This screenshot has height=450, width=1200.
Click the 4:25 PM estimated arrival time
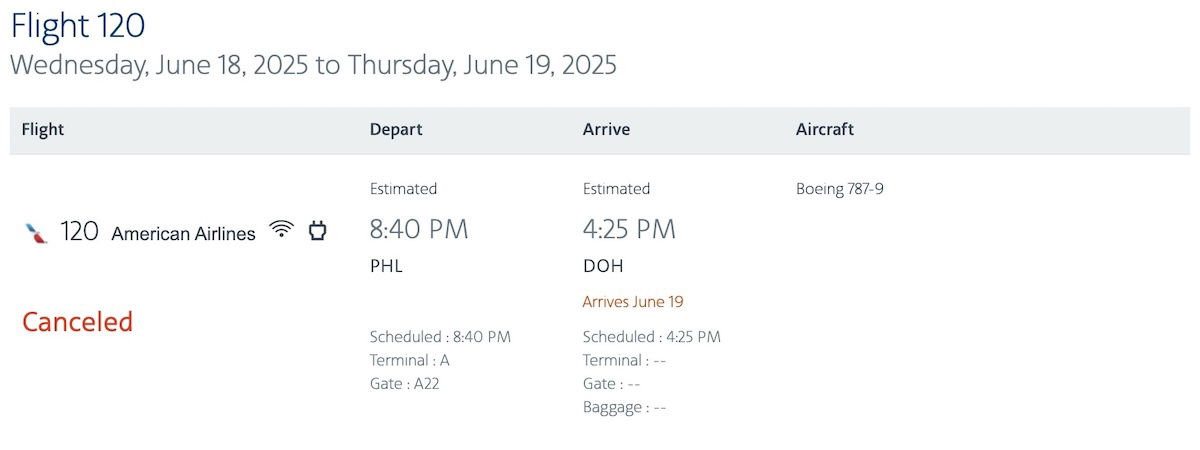(x=629, y=230)
